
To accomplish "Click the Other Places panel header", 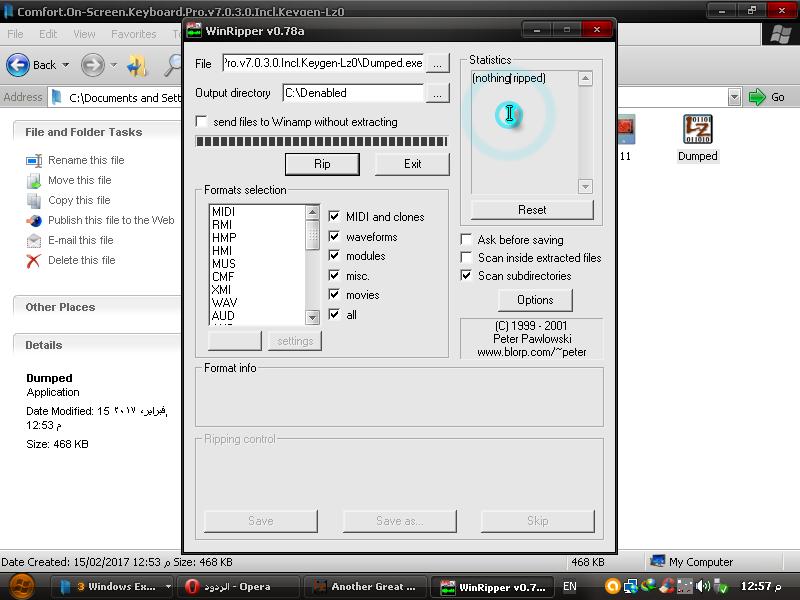I will point(97,307).
